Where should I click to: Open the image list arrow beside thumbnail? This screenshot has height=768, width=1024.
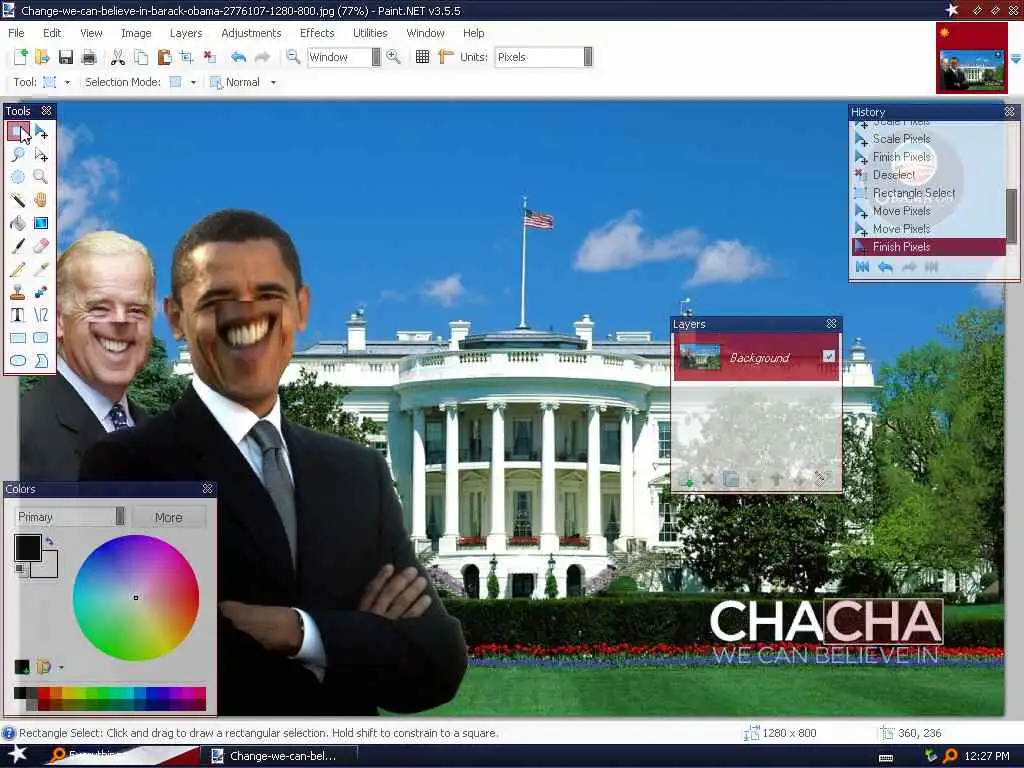pos(1016,59)
